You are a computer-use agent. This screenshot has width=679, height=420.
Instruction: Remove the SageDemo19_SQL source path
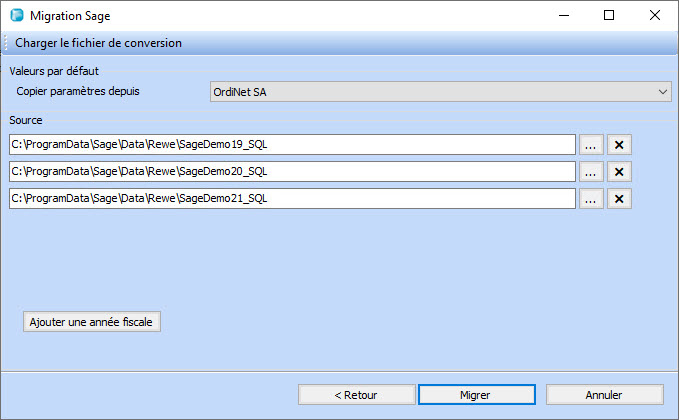[619, 145]
